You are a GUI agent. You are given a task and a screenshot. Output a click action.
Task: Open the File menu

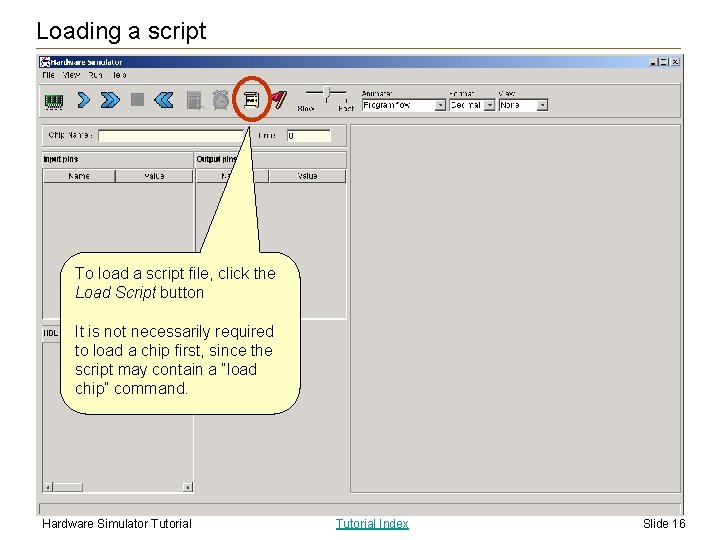[48, 75]
